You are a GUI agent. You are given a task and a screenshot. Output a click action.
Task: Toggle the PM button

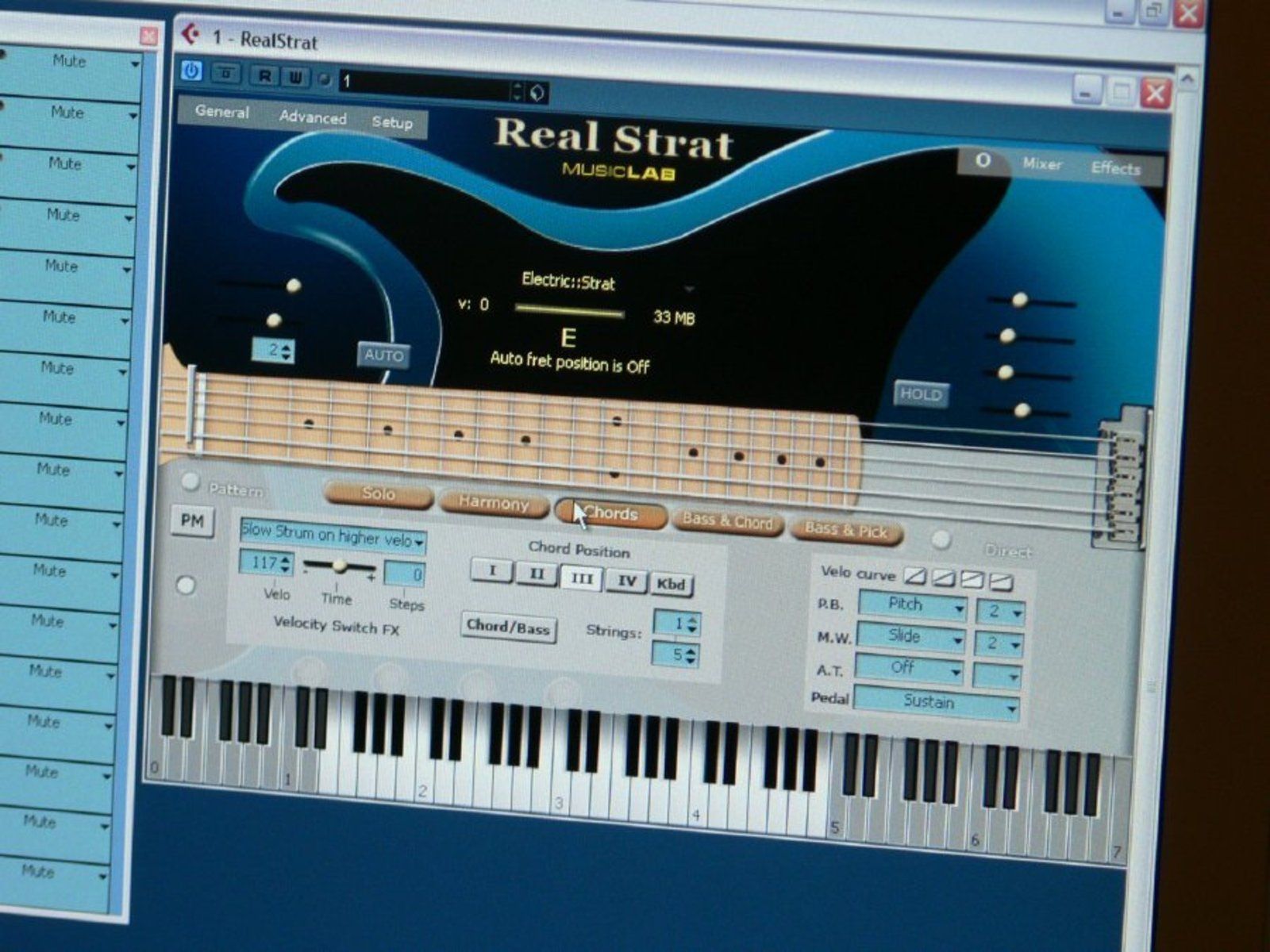coord(192,521)
